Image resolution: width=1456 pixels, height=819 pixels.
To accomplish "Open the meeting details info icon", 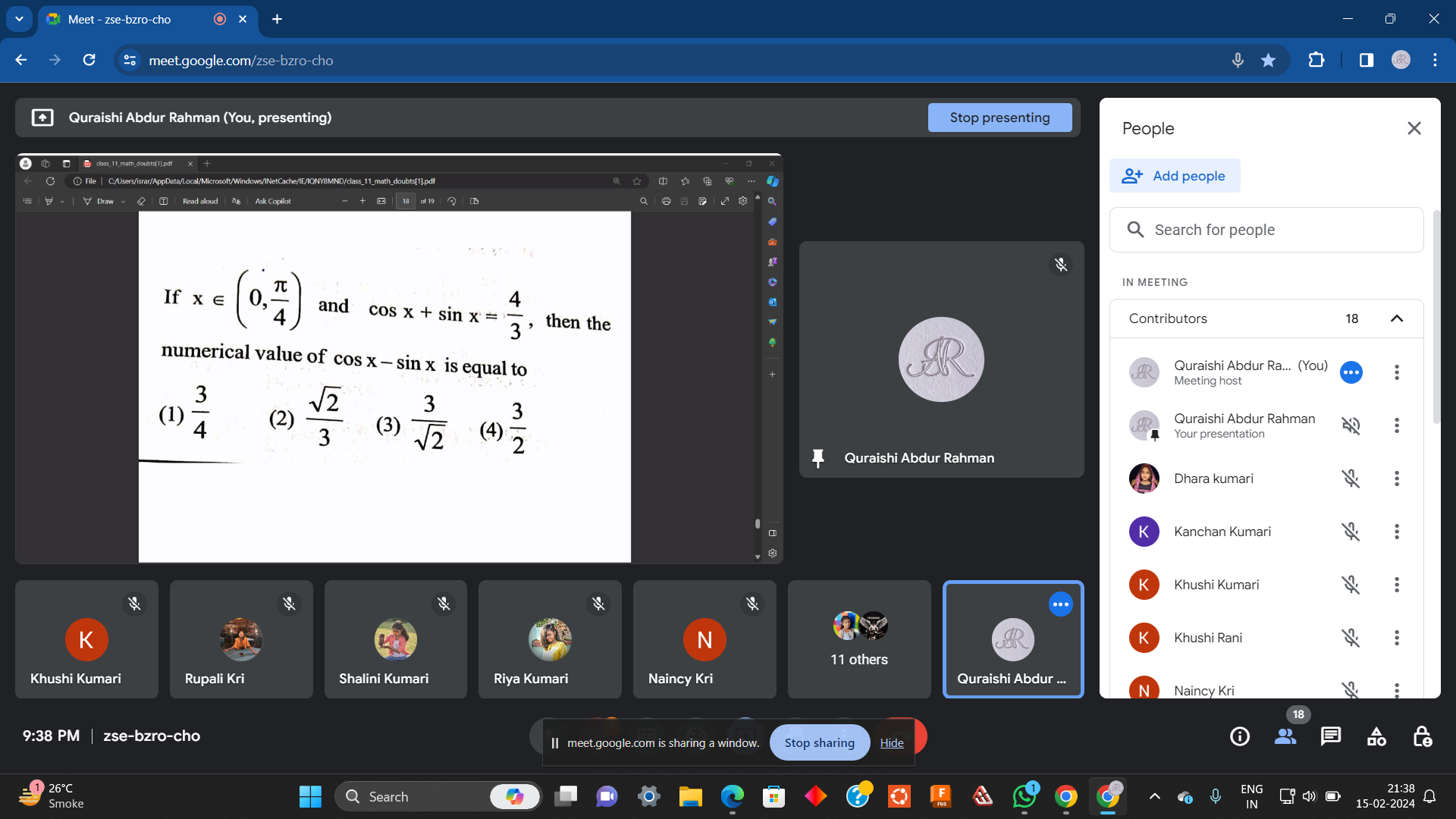I will (1240, 736).
